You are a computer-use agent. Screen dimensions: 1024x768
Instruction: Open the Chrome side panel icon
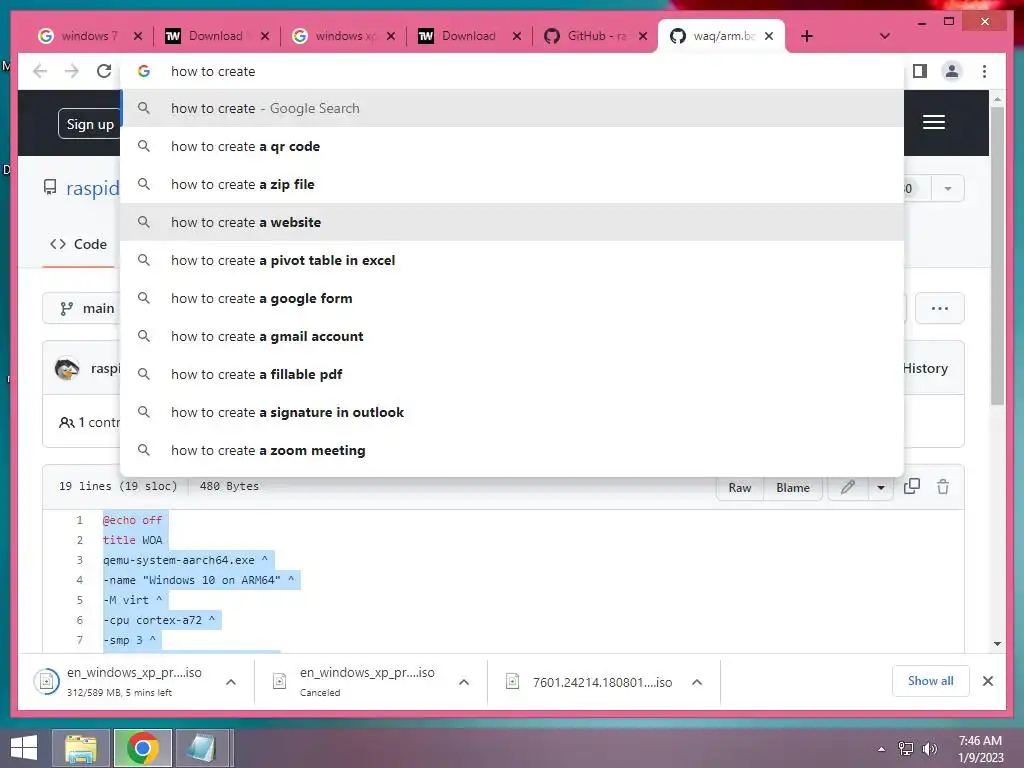click(920, 71)
